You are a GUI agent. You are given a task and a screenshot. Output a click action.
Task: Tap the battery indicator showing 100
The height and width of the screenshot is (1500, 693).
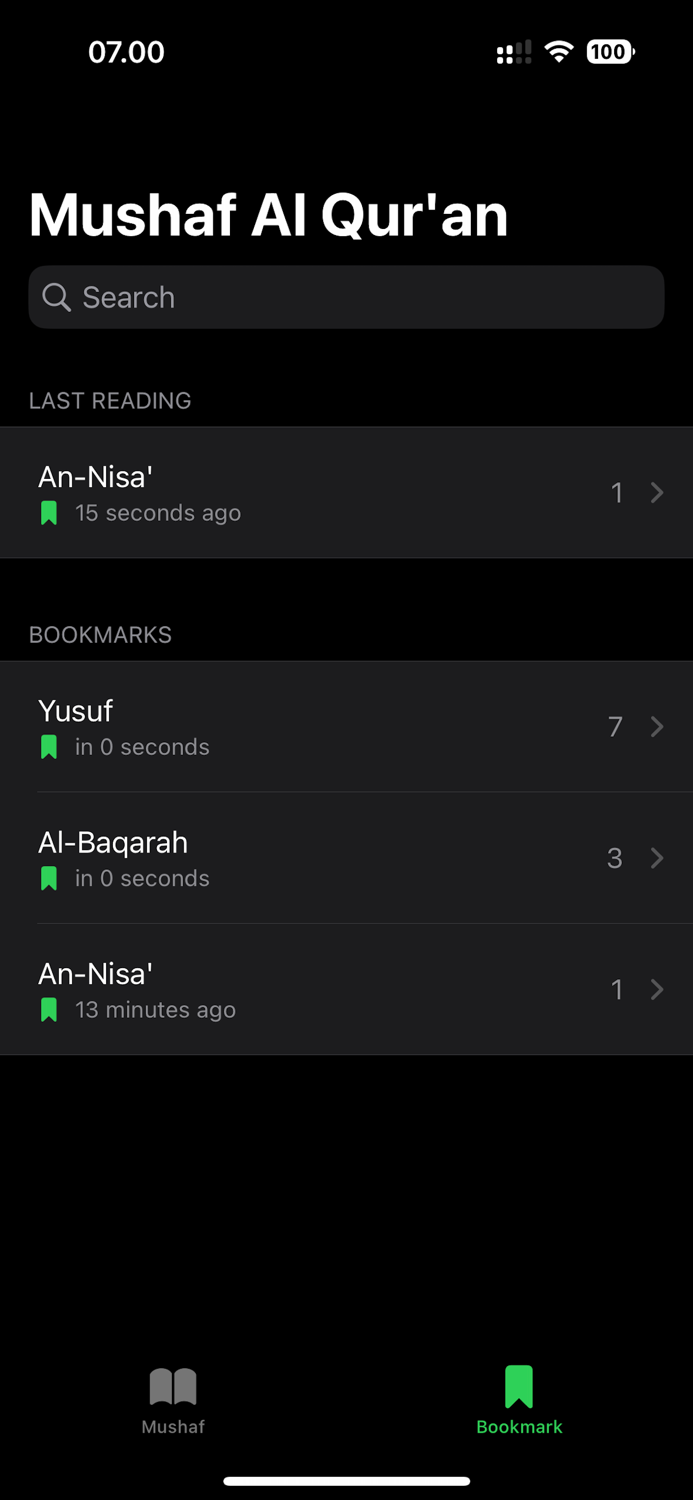608,51
